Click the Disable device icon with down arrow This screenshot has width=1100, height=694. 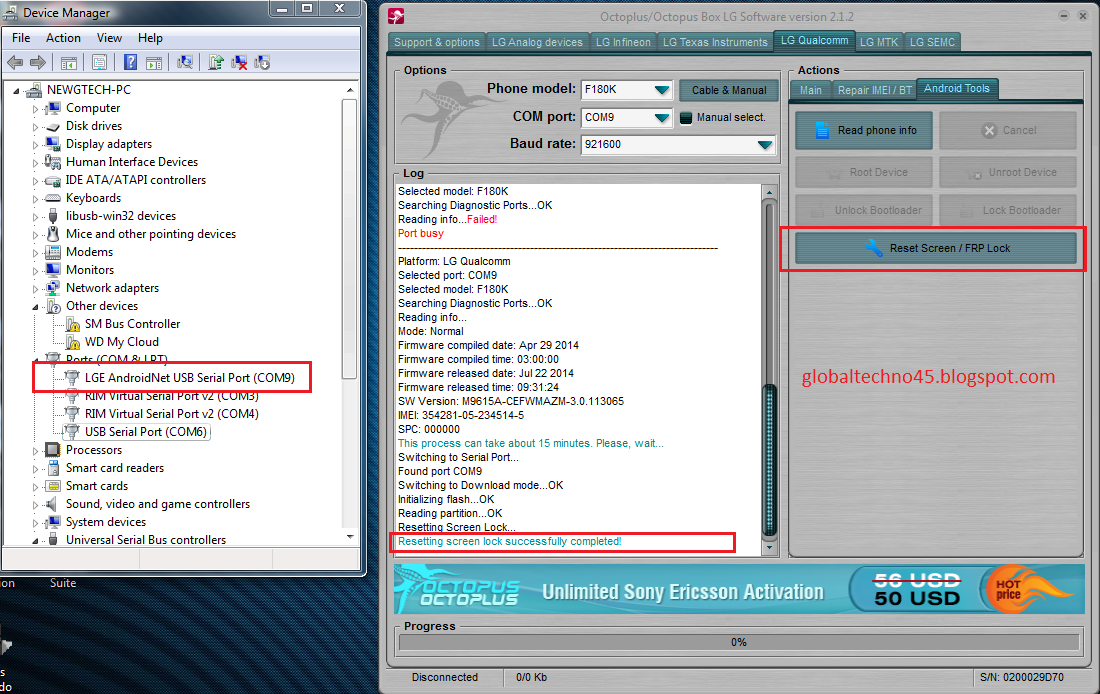pyautogui.click(x=262, y=62)
